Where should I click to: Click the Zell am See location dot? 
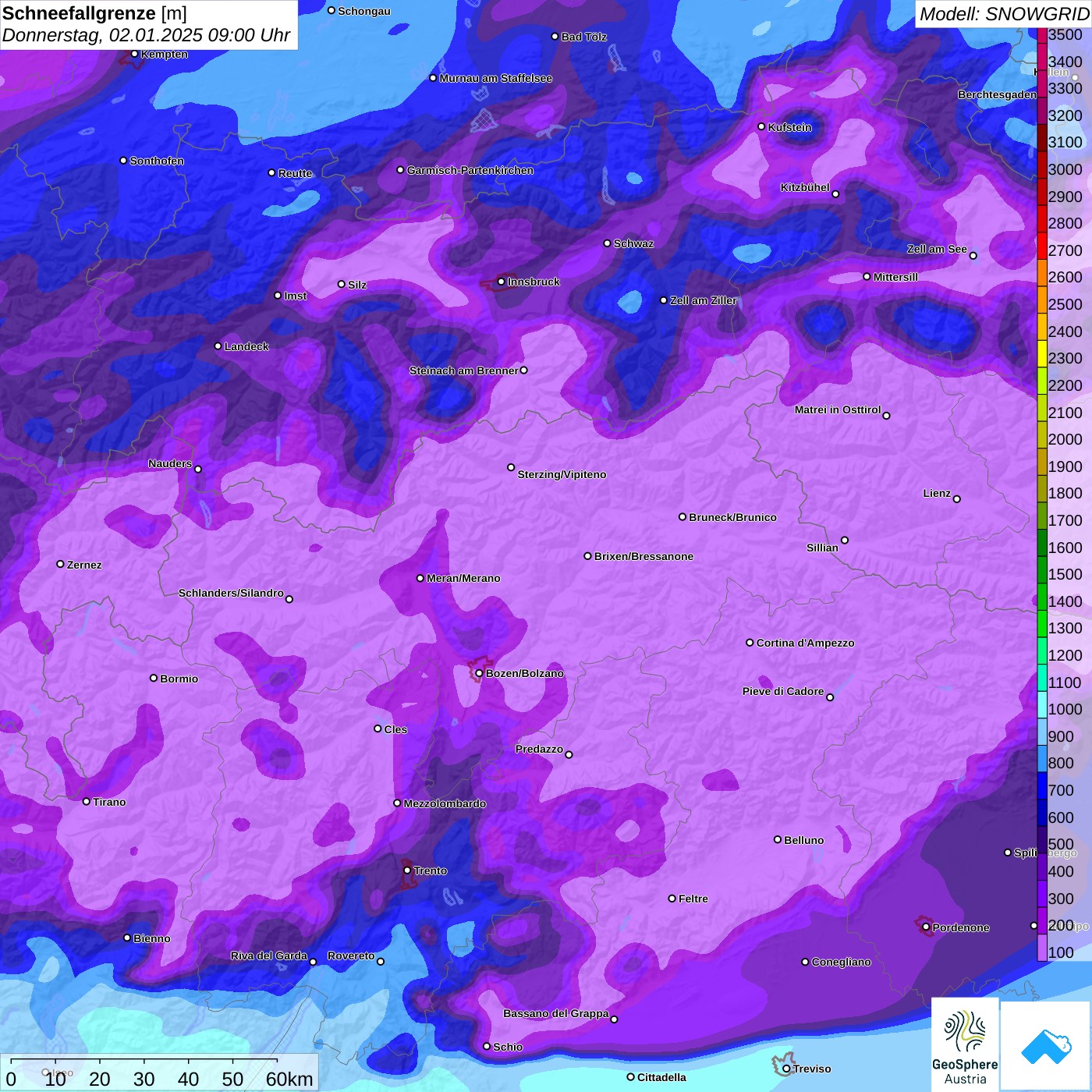973,255
